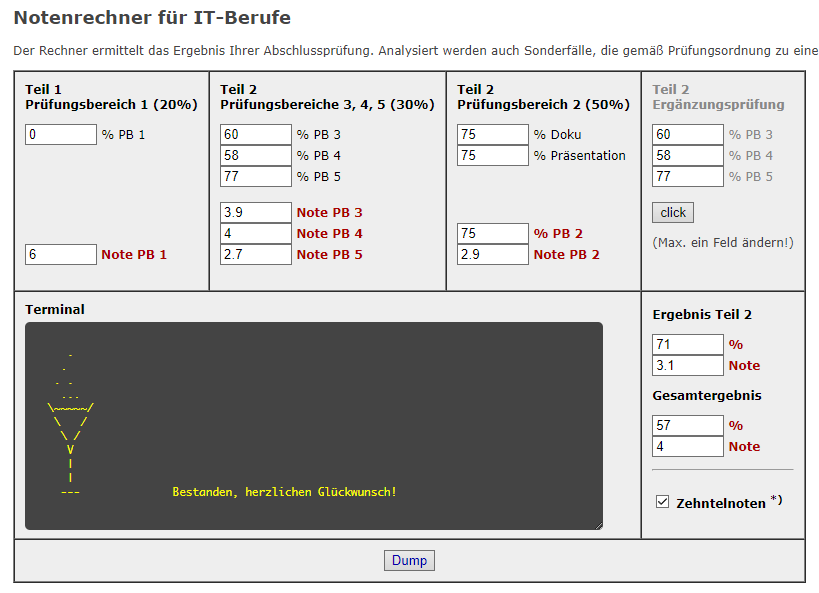Click 'Teil 2 Prüfungsbereich 2 (50%)' heading
Screen dimensions: 819x593
click(x=543, y=97)
